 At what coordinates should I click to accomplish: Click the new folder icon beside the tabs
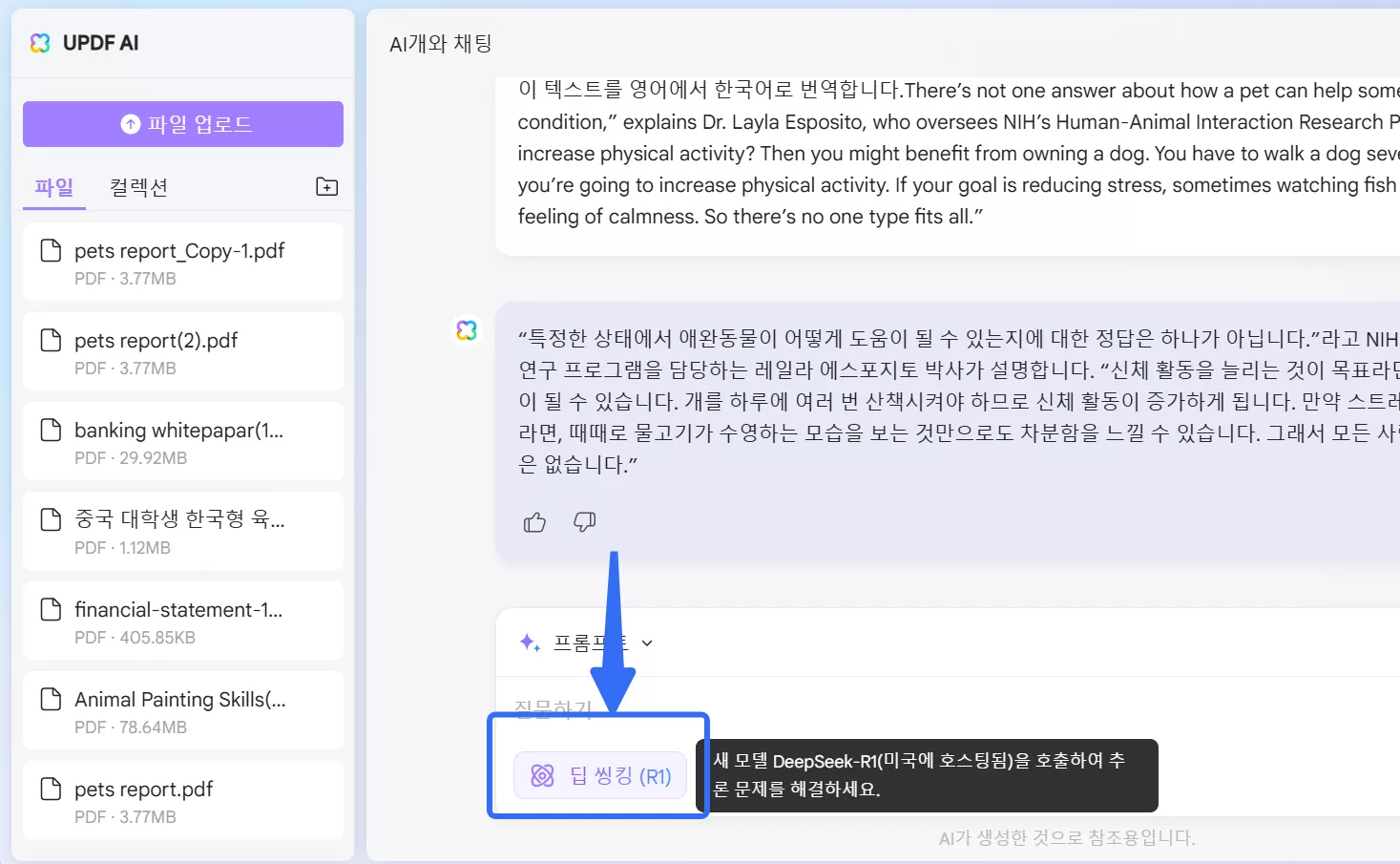coord(325,186)
